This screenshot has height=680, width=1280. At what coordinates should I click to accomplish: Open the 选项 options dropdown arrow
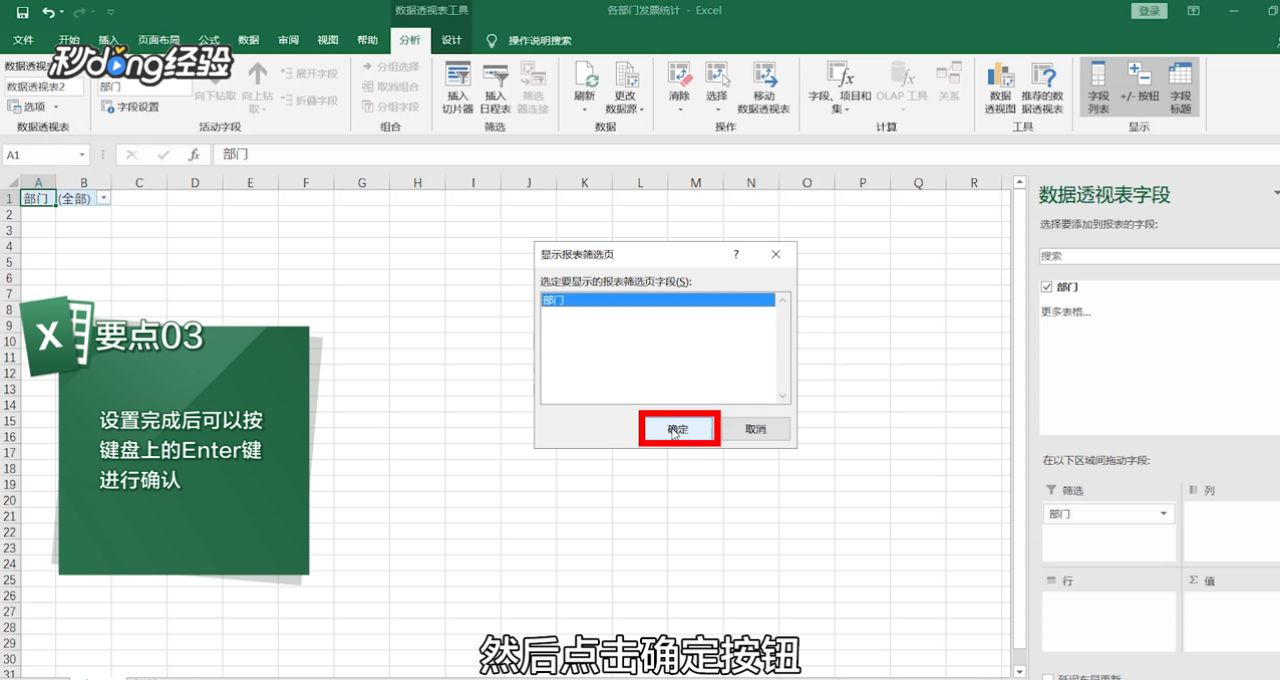pos(56,107)
